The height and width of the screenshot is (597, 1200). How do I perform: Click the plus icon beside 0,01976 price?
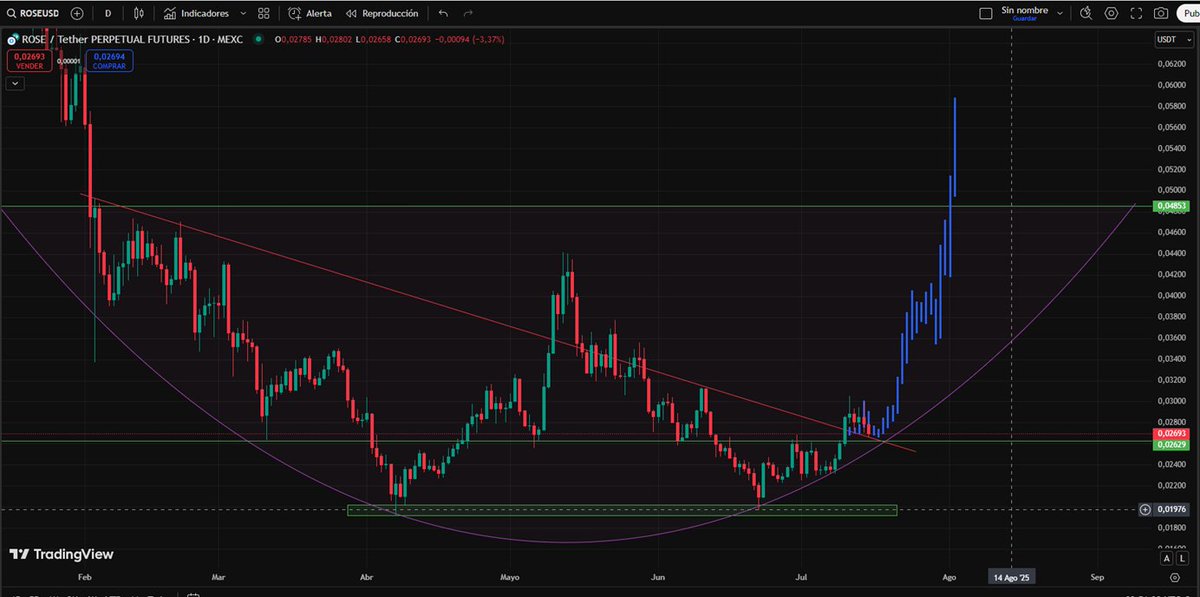(1145, 510)
